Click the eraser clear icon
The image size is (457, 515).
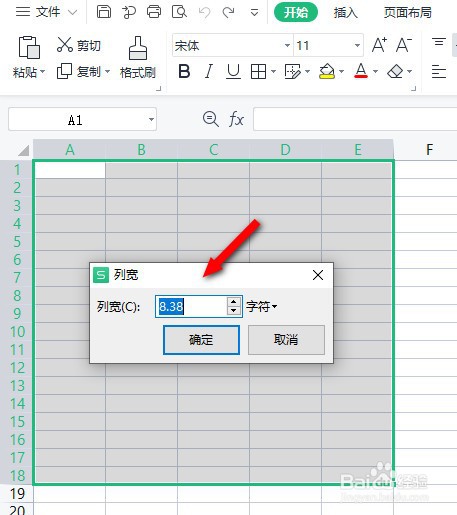396,71
